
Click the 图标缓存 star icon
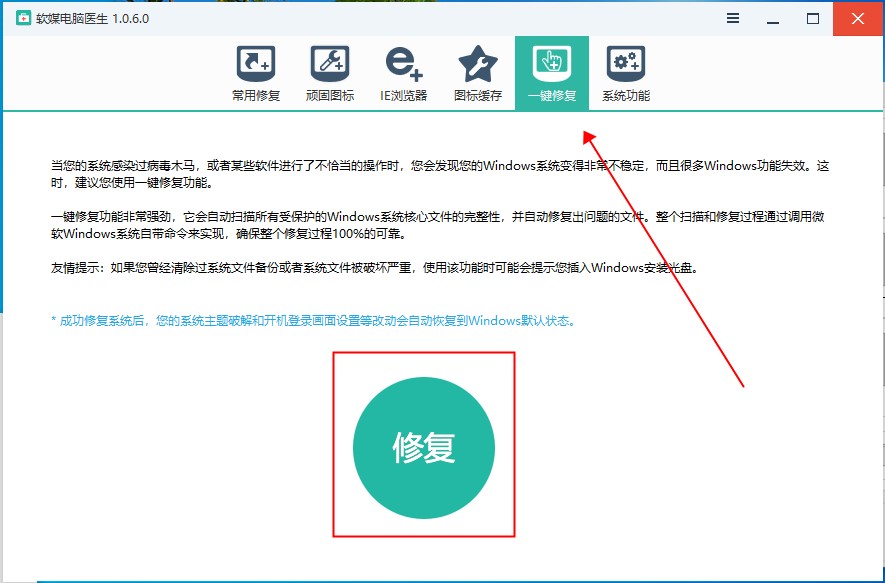click(477, 64)
